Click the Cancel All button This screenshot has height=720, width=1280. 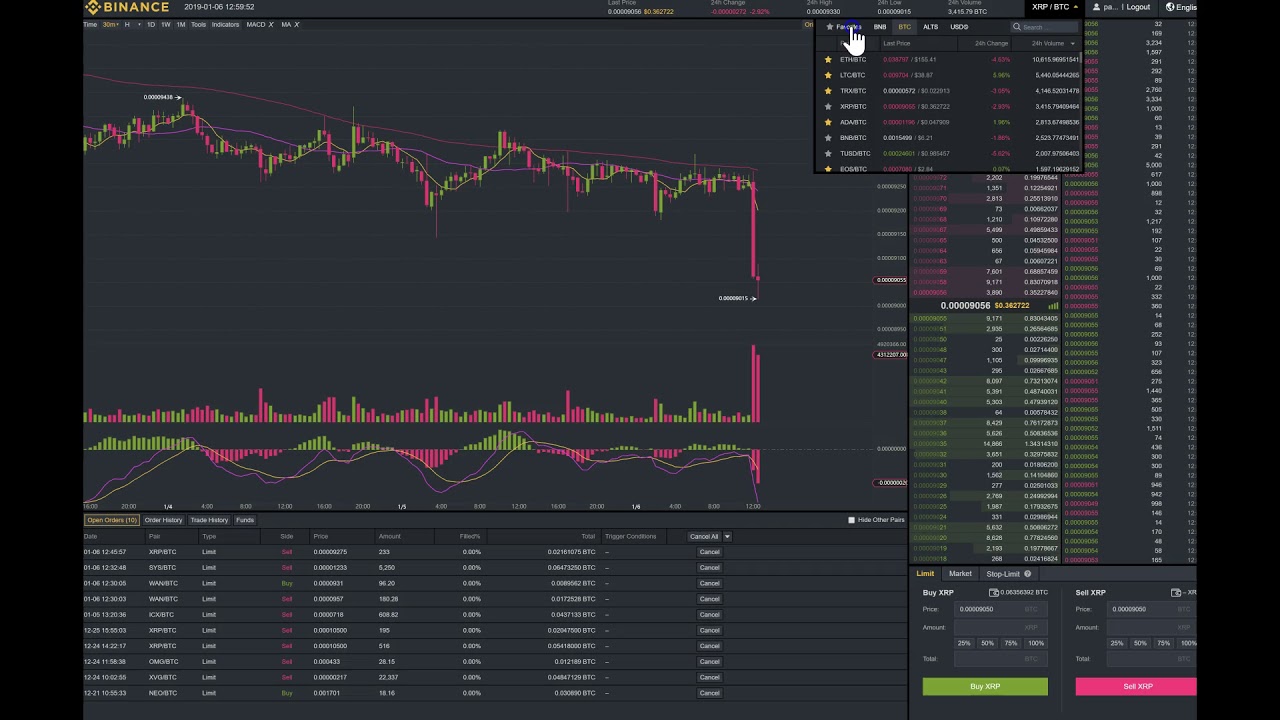704,537
